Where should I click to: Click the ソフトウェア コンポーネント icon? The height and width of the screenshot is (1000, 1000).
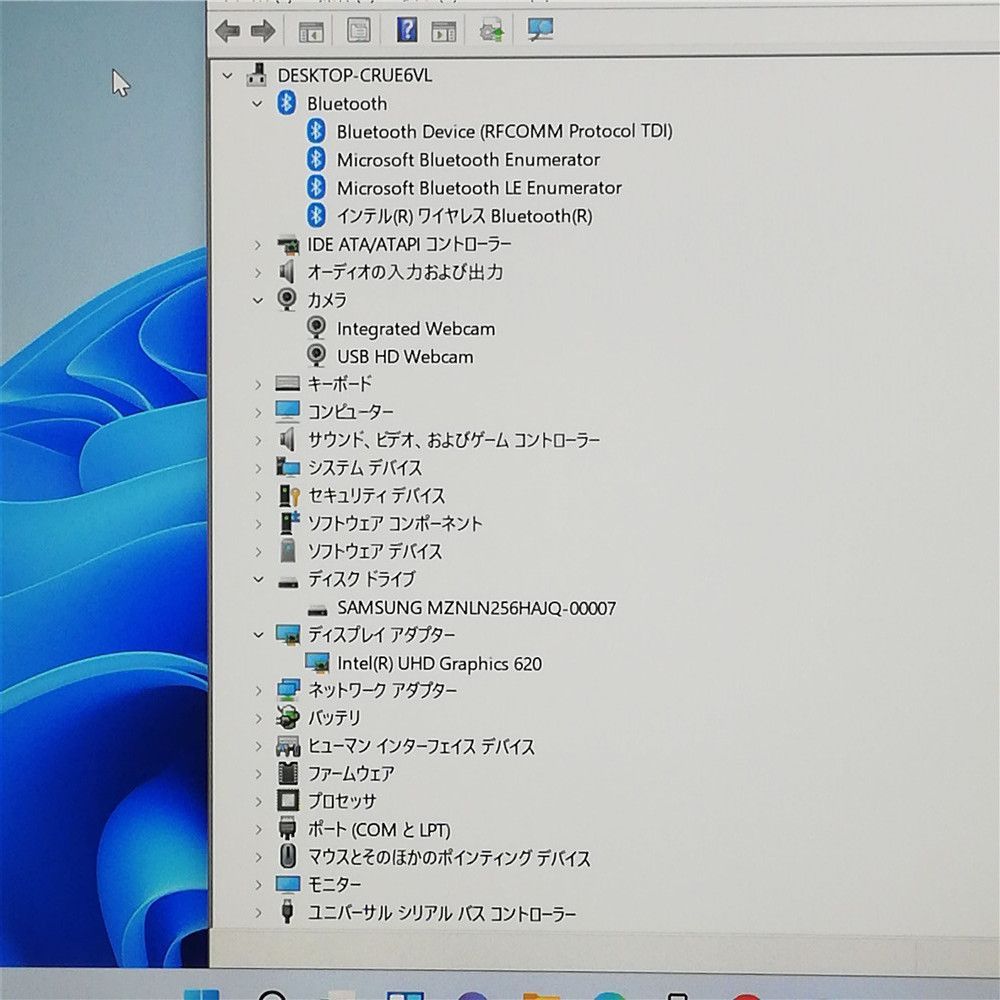(290, 523)
